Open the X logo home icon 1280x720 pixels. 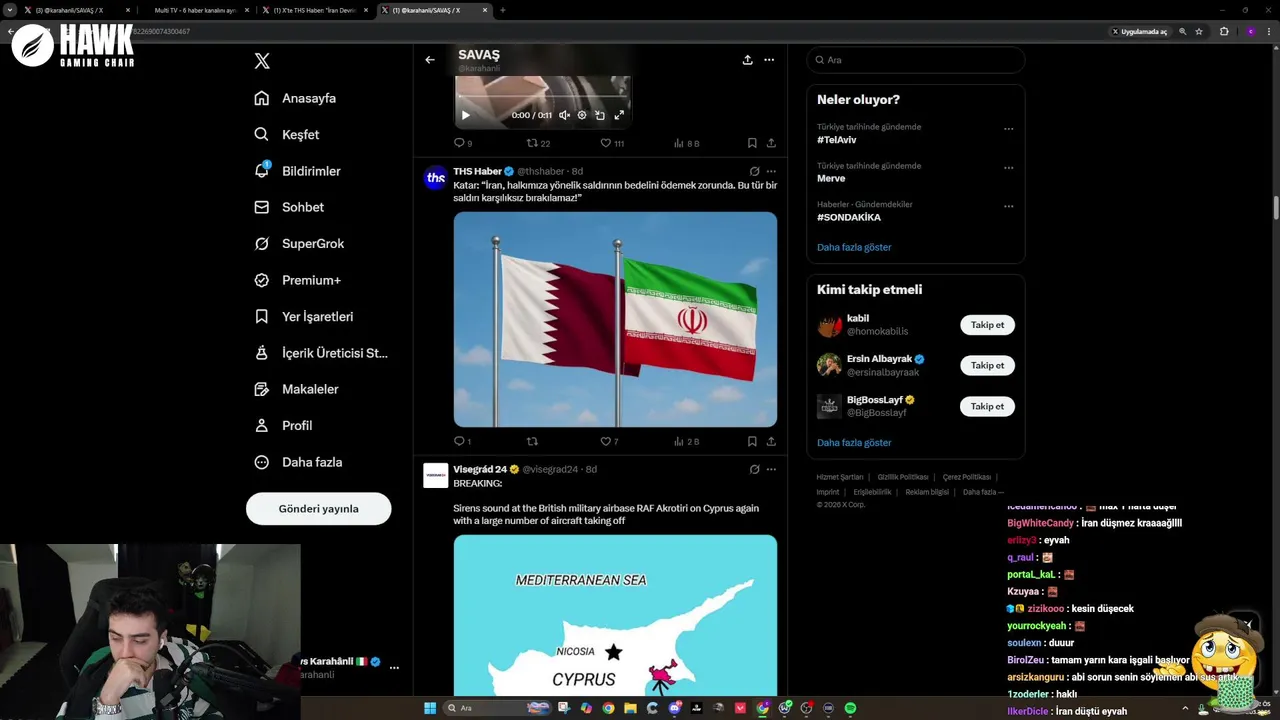(x=262, y=61)
